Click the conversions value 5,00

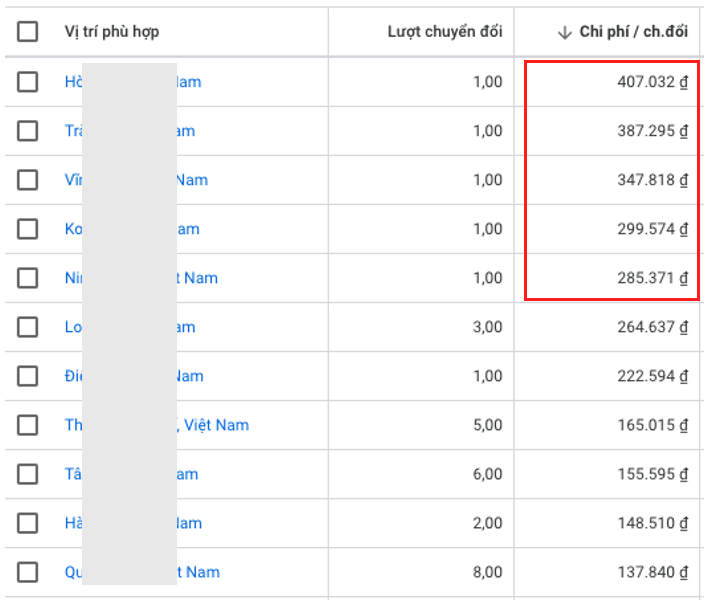coord(487,425)
